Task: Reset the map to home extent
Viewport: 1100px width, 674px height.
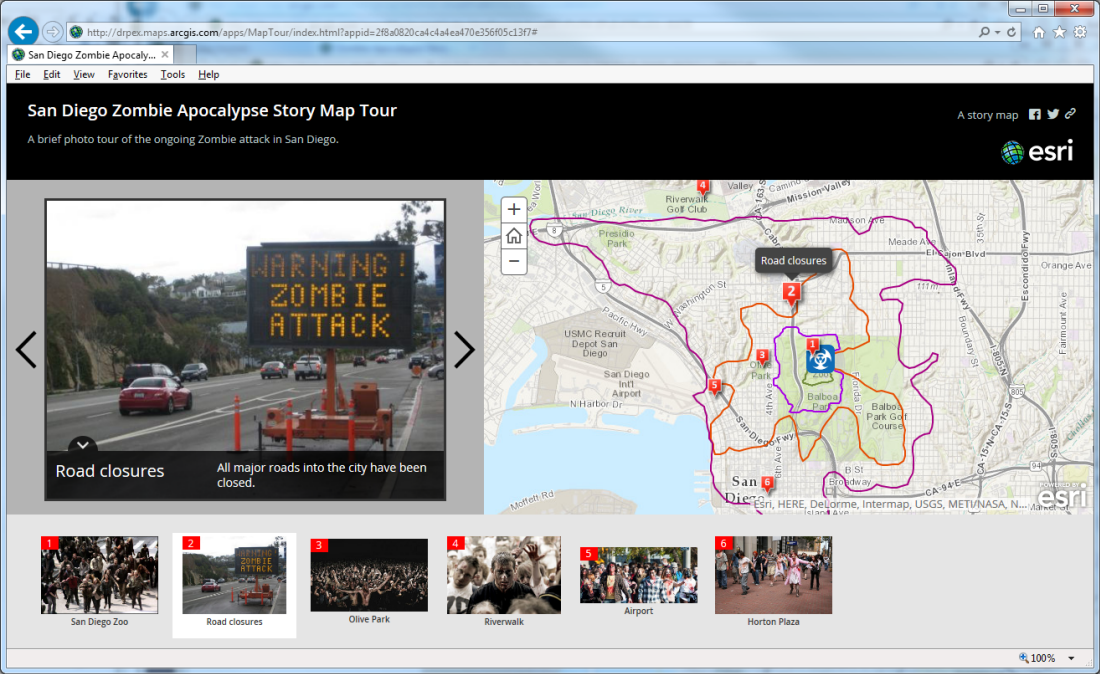Action: 514,236
